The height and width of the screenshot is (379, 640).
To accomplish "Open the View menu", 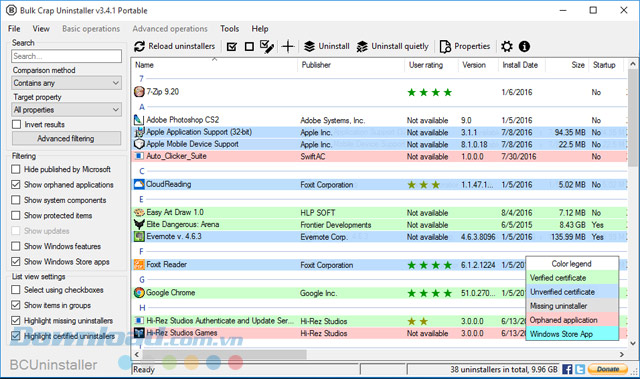I will 41,29.
